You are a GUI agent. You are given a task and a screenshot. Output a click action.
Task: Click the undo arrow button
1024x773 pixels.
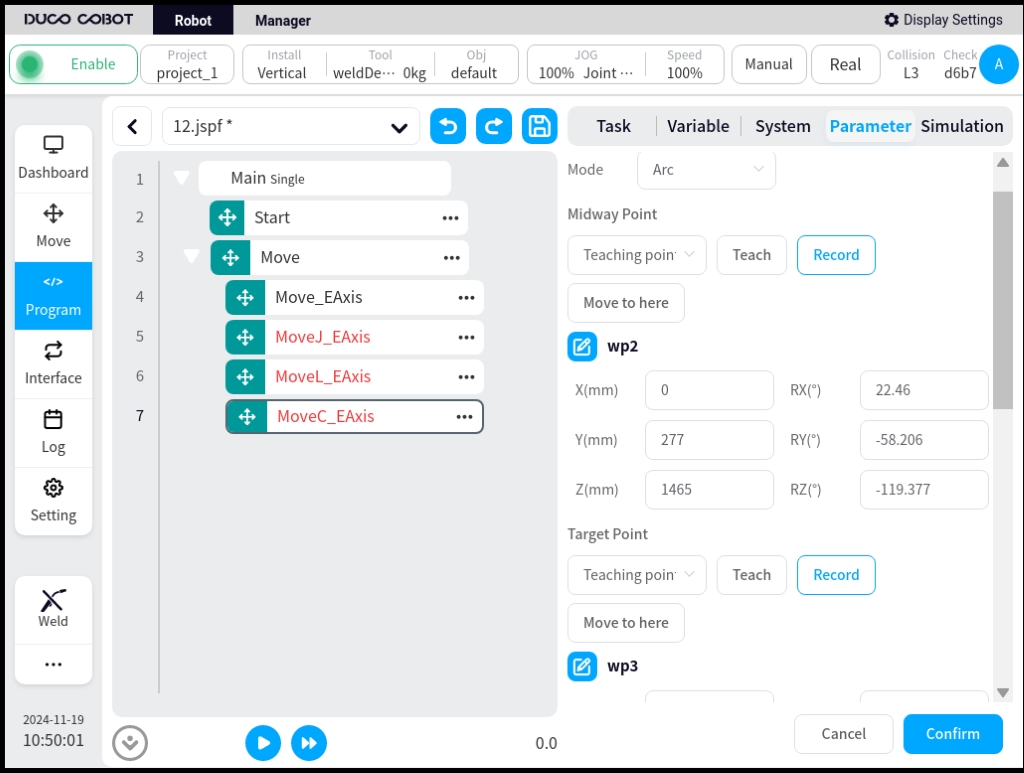[448, 126]
